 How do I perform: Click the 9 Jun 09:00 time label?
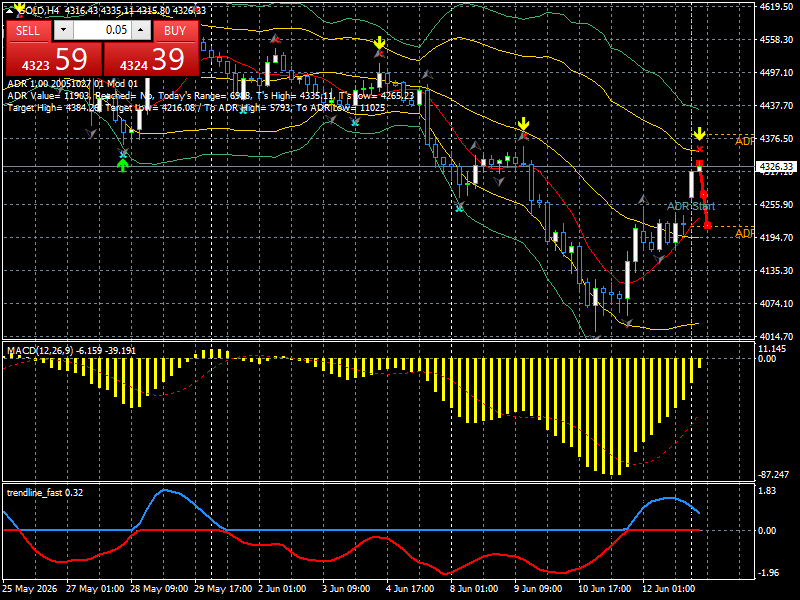point(539,588)
